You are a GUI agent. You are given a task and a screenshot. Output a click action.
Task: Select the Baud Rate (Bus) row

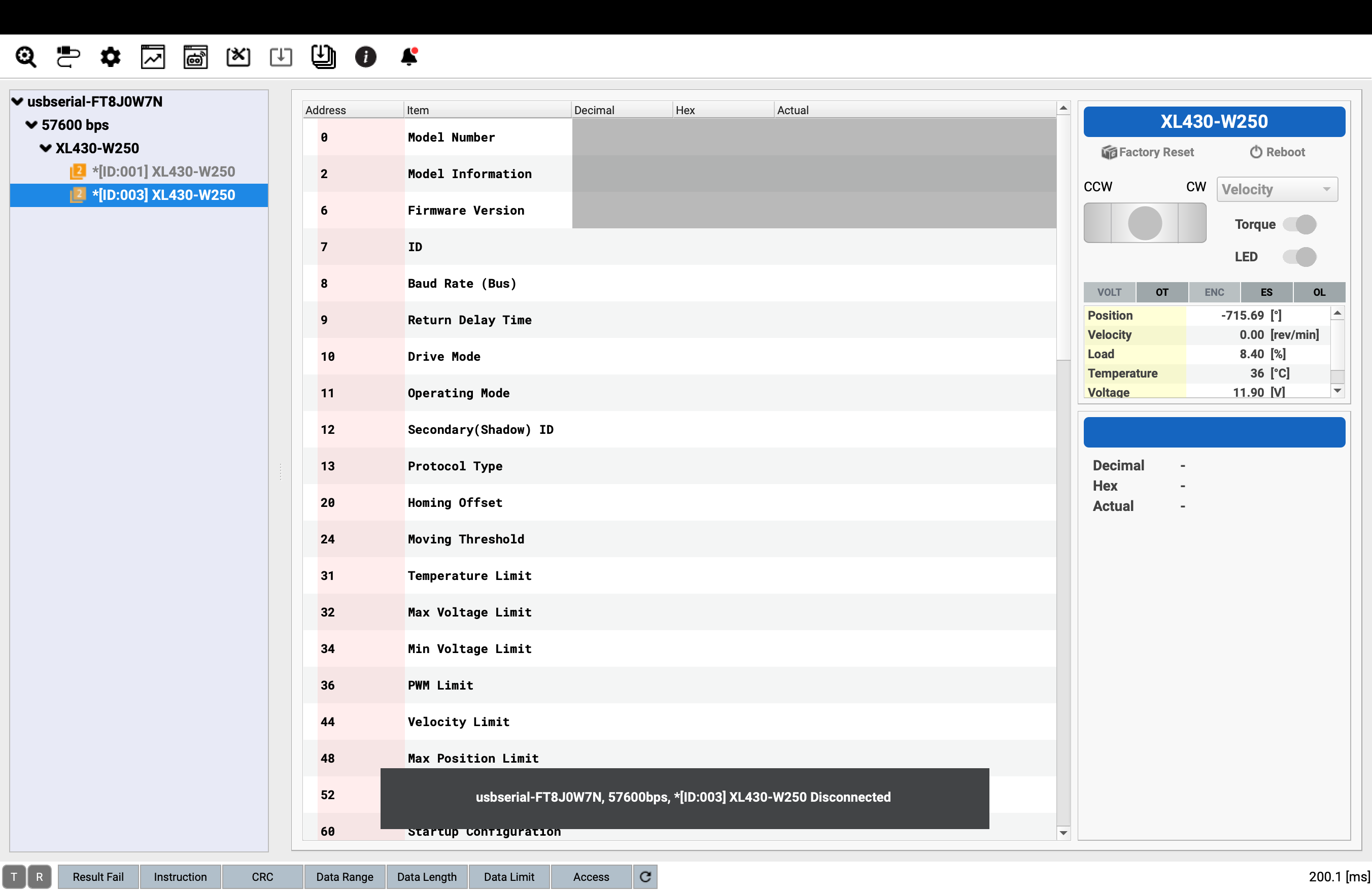pos(680,284)
